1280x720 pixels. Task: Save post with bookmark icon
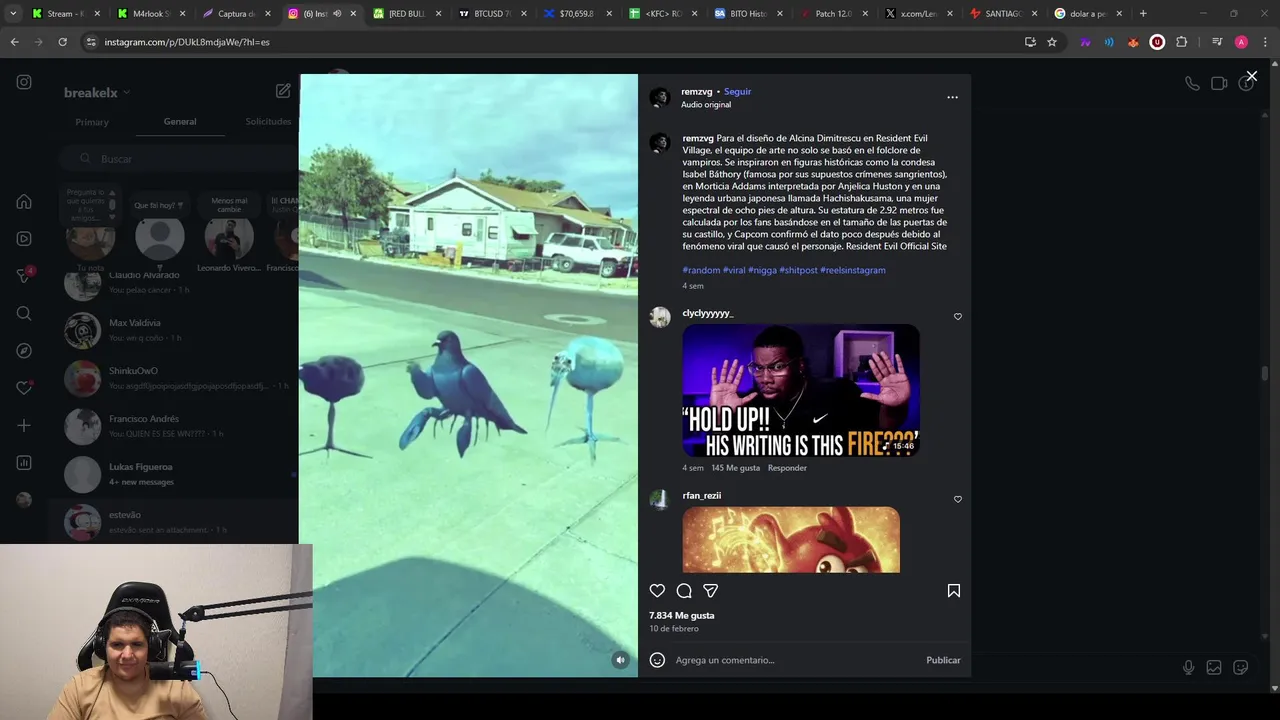(x=954, y=591)
